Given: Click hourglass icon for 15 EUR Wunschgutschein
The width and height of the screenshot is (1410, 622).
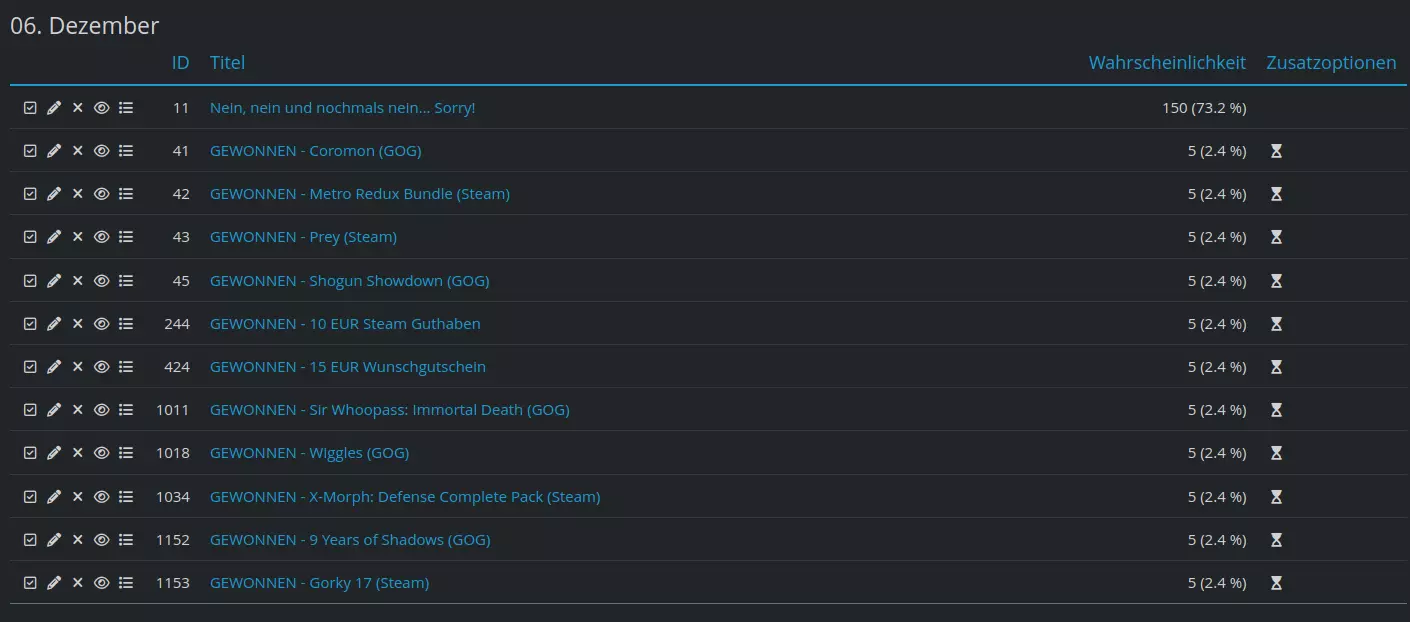Looking at the screenshot, I should pyautogui.click(x=1276, y=367).
